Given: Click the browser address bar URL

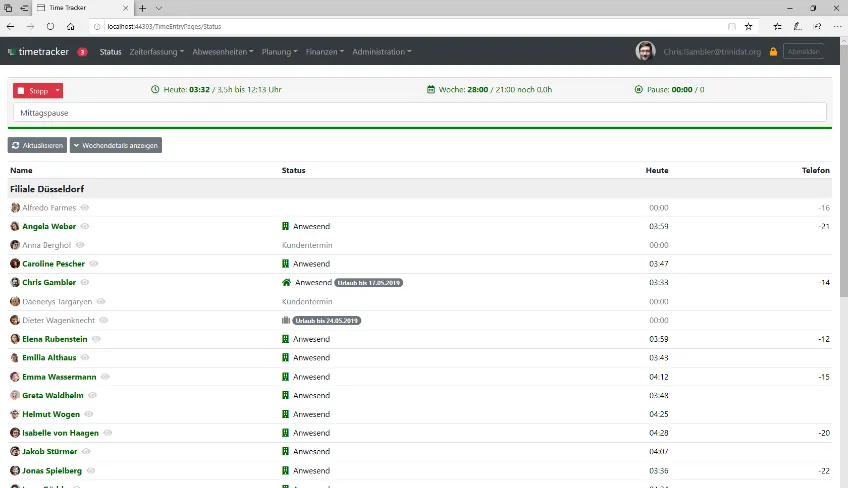Looking at the screenshot, I should point(164,27).
